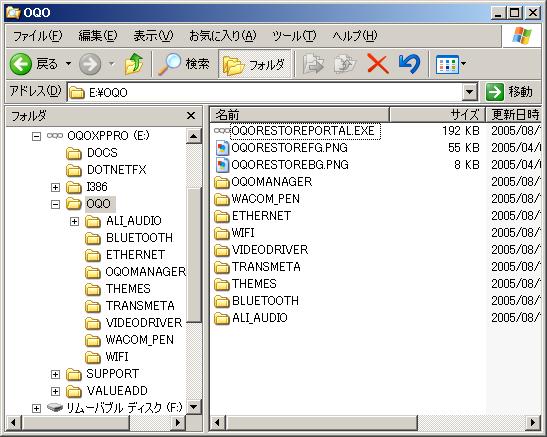Sort by the Name (名前) column header
Viewport: 547px width, 437px height.
(299, 114)
